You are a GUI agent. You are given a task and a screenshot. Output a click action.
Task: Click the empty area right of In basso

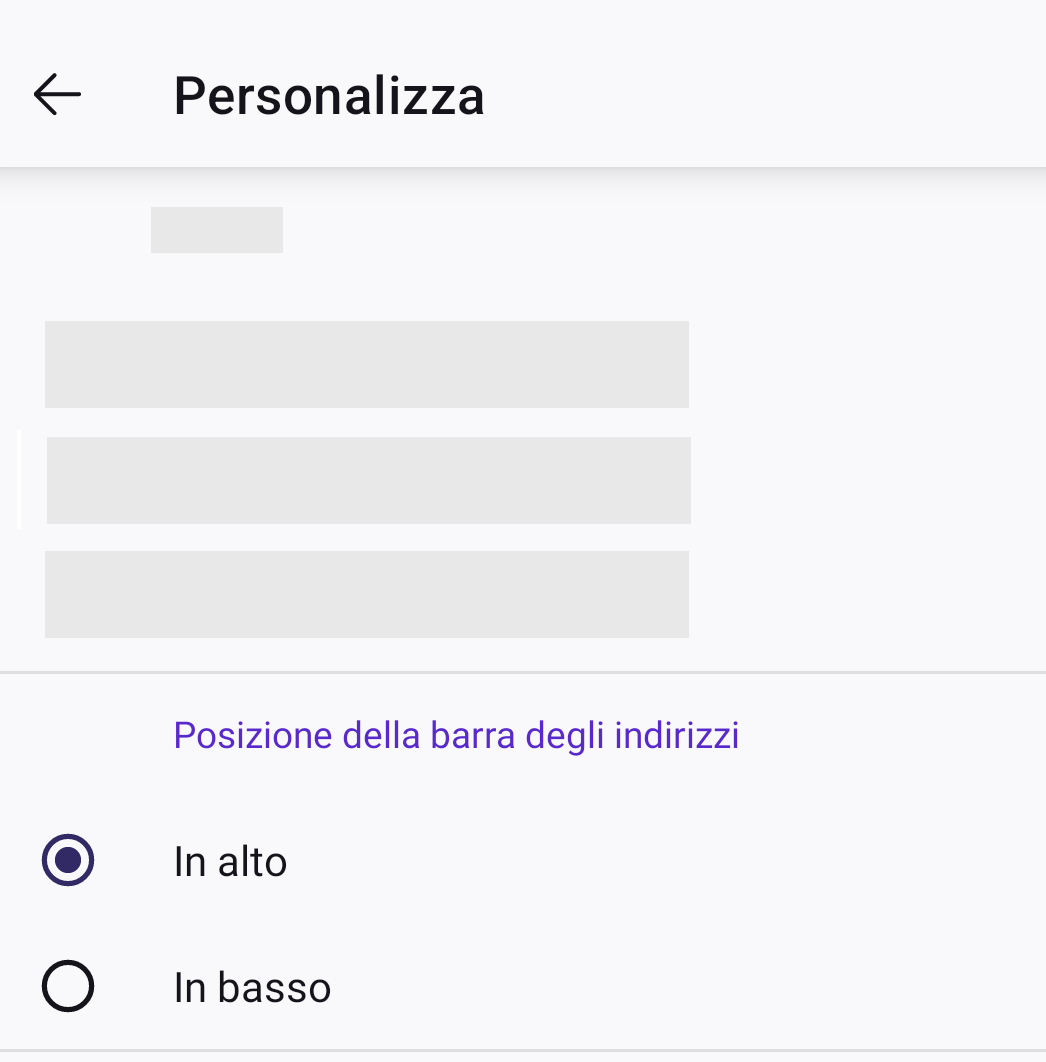pyautogui.click(x=680, y=988)
